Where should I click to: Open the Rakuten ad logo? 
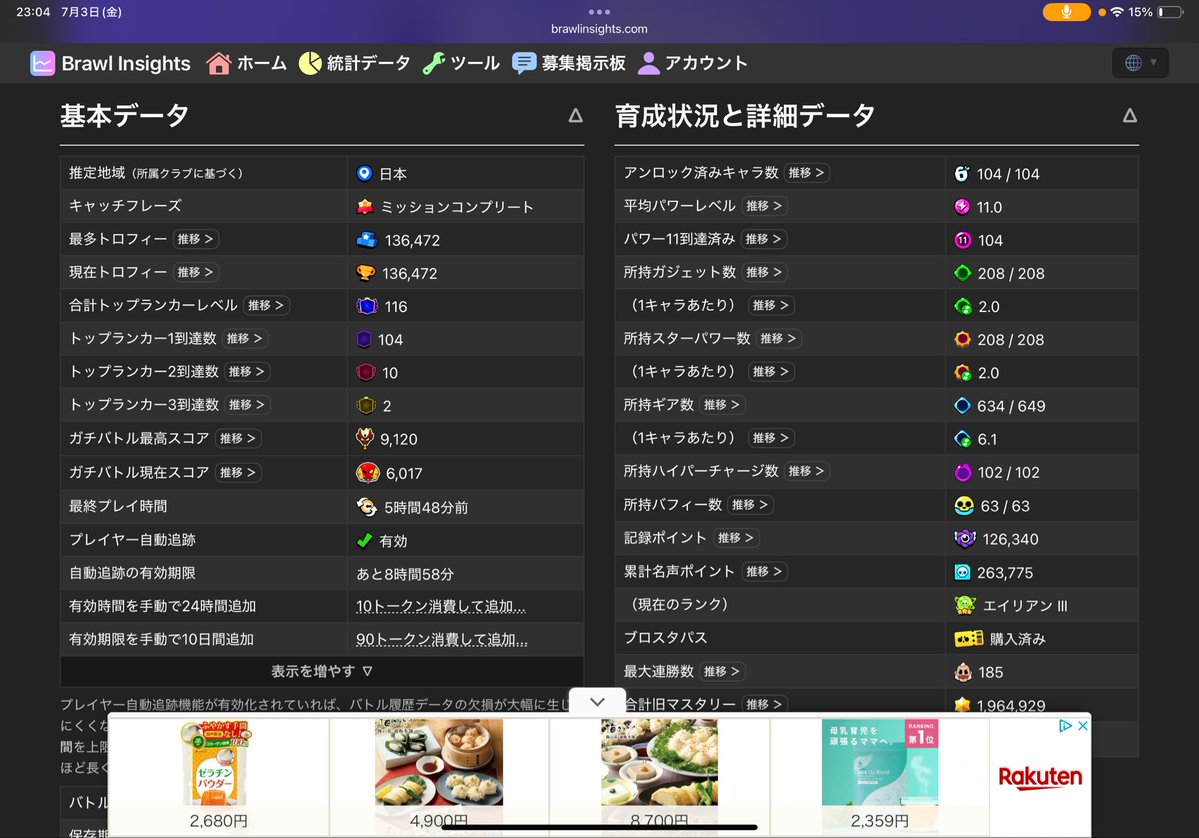pos(1040,778)
